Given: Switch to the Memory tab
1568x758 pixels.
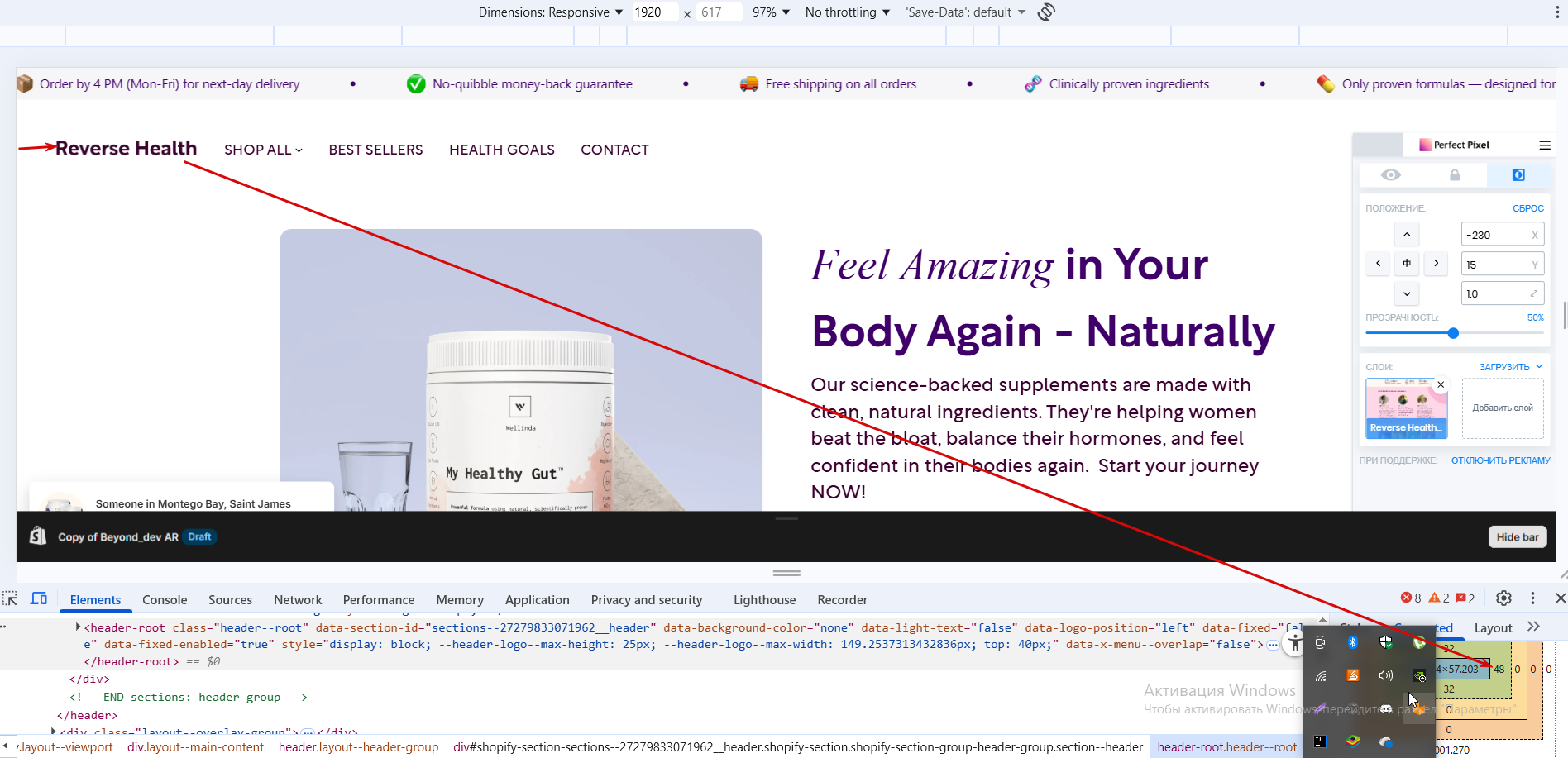Looking at the screenshot, I should 460,600.
